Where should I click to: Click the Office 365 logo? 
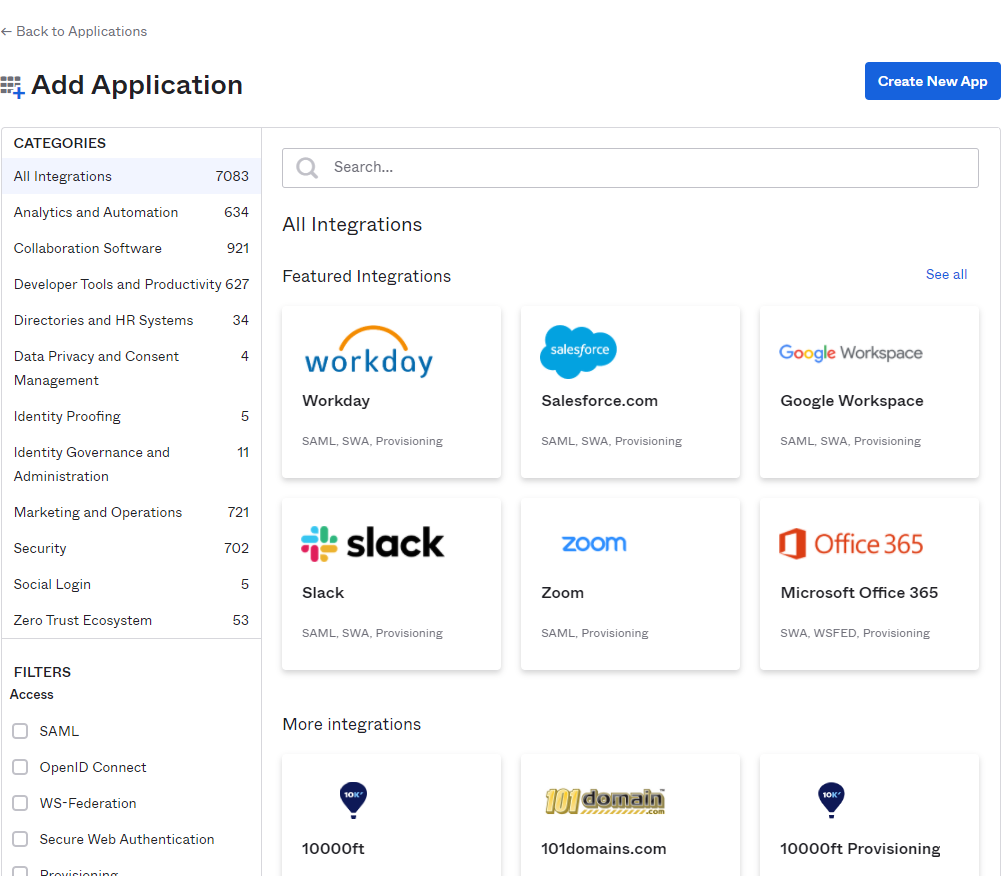pos(851,544)
